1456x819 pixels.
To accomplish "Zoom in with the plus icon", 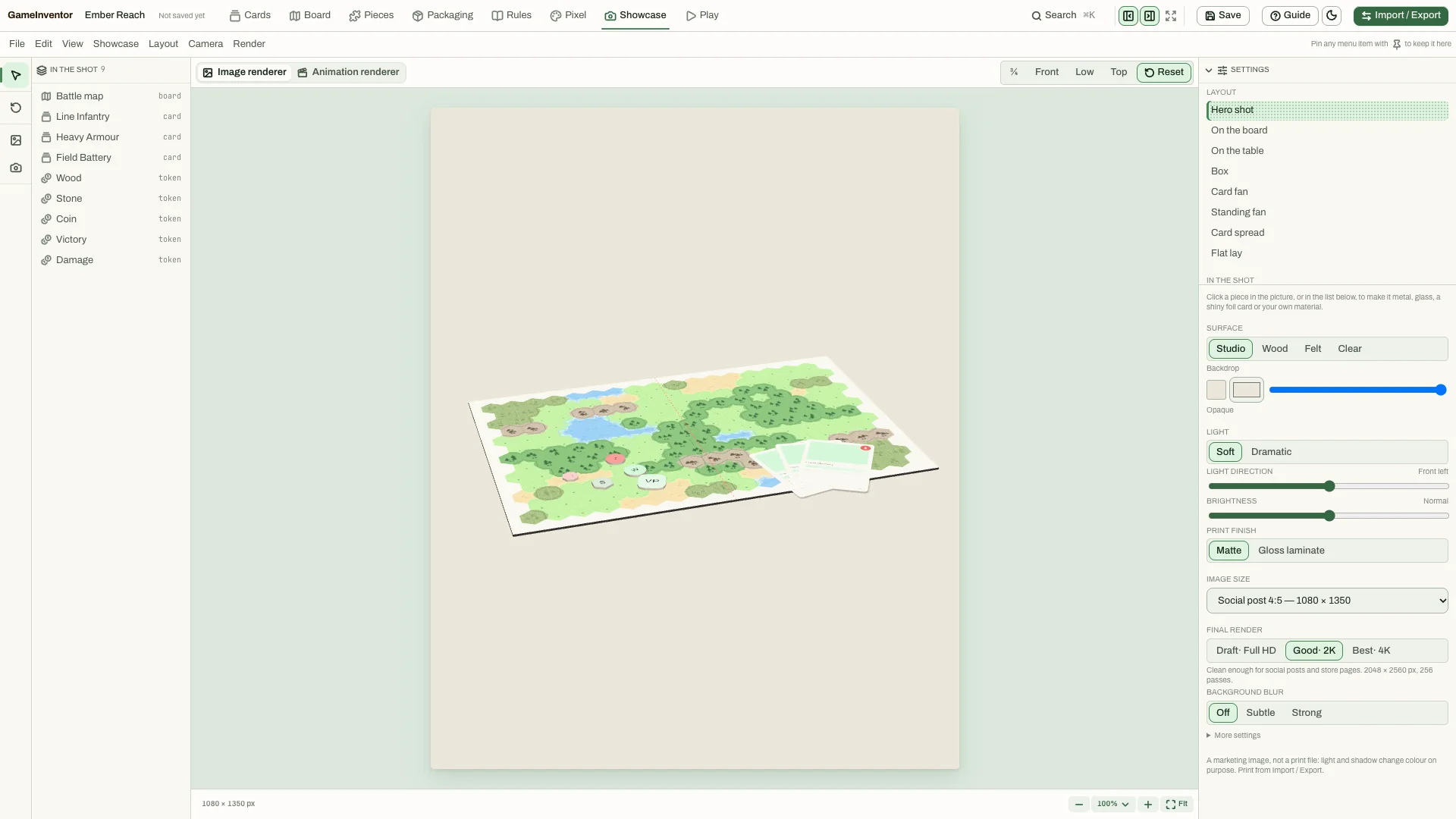I will pyautogui.click(x=1148, y=805).
